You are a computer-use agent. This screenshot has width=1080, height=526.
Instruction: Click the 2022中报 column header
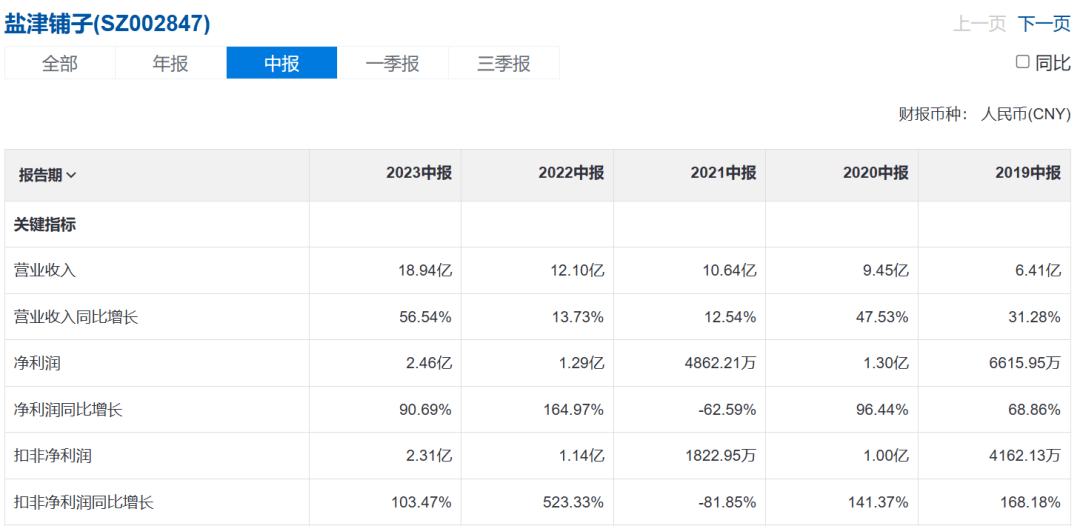pos(571,174)
